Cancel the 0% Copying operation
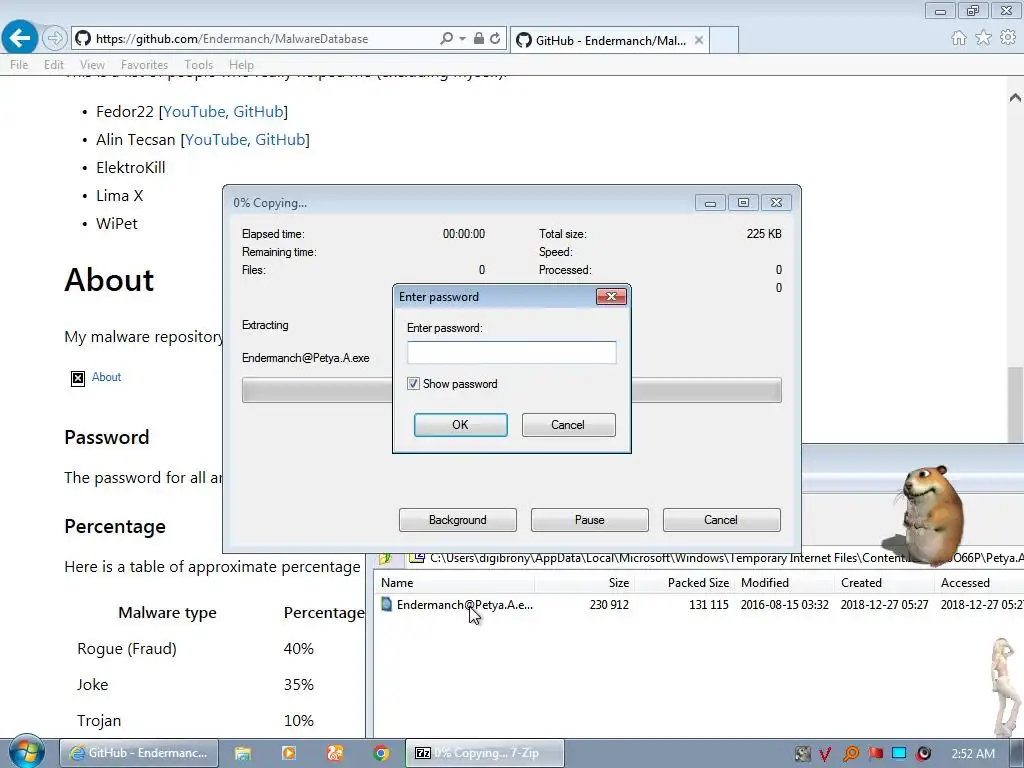Image resolution: width=1024 pixels, height=768 pixels. pos(721,520)
